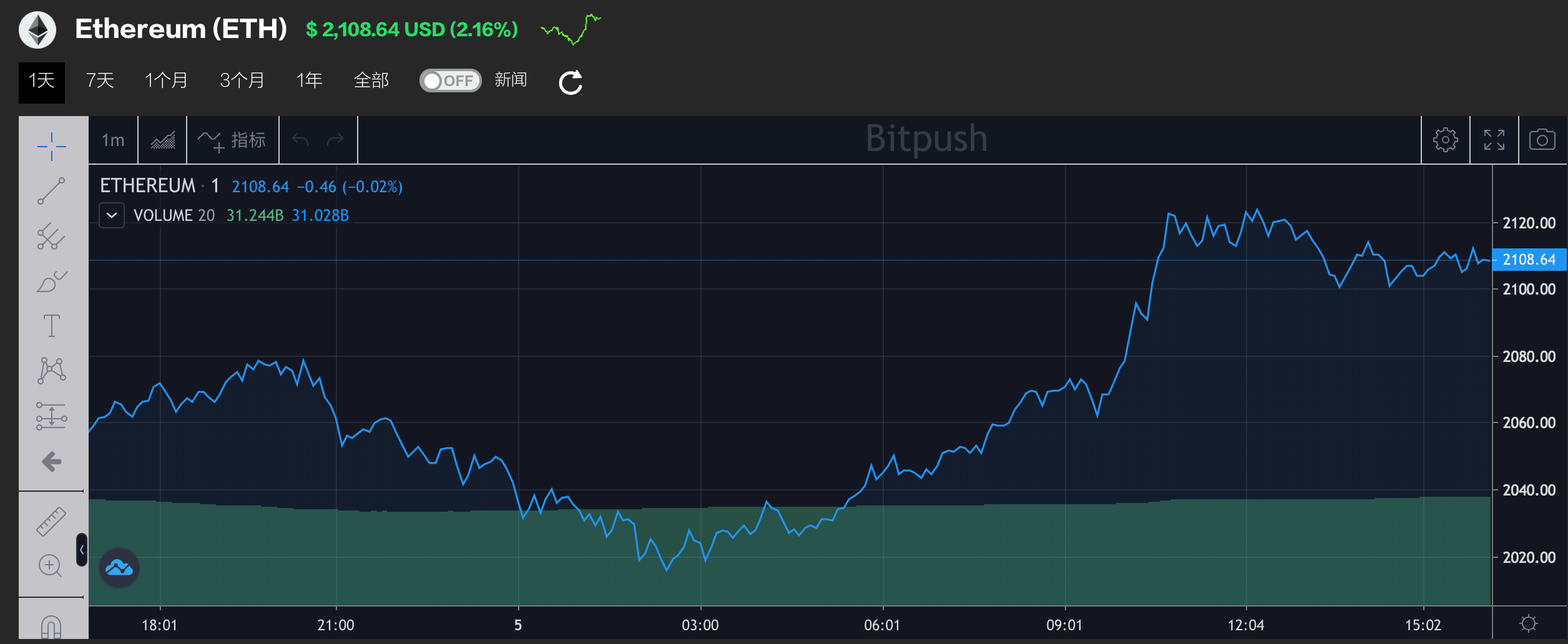Screen dimensions: 1568x644
Task: Select the 1年 time range tab
Action: coord(310,80)
